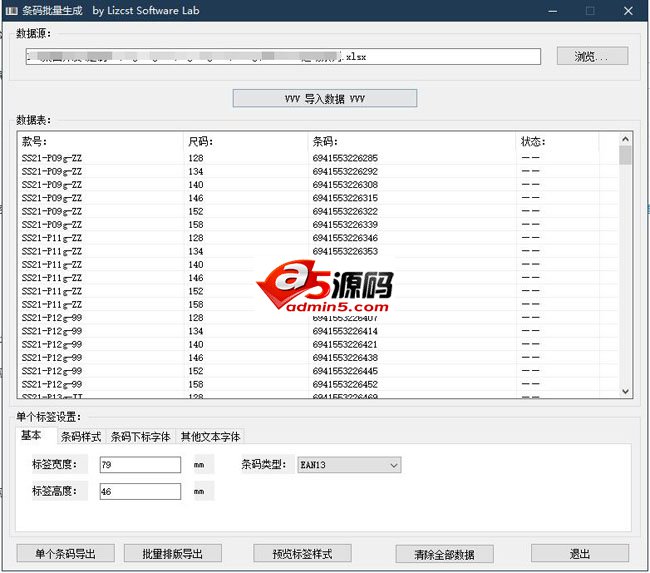Click the app icon in title bar
Image resolution: width=650 pixels, height=573 pixels.
(12, 10)
